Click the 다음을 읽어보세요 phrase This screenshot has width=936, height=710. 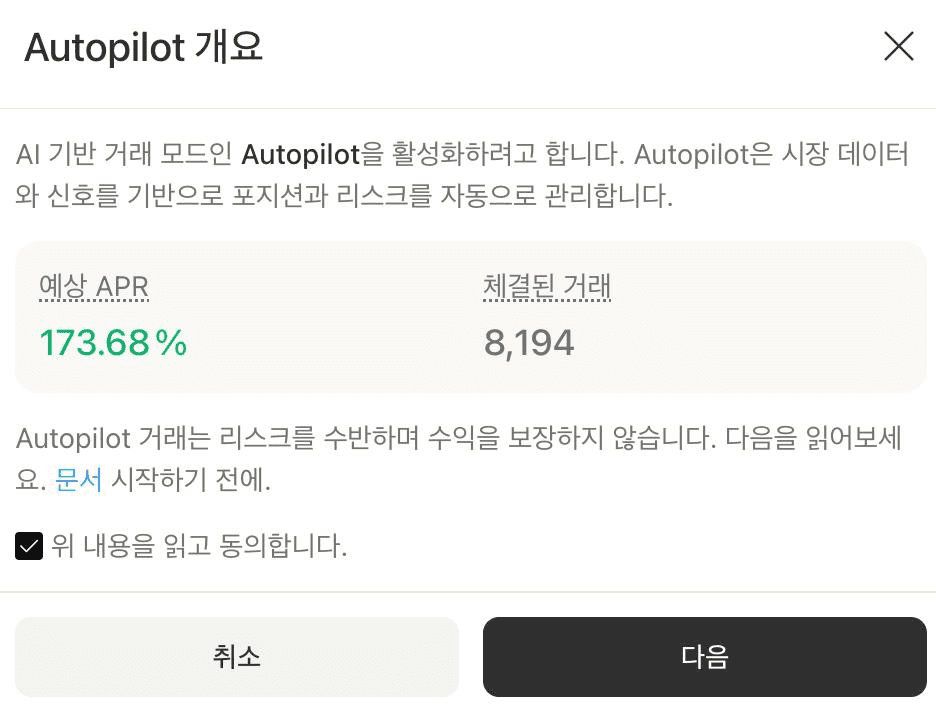pos(815,438)
